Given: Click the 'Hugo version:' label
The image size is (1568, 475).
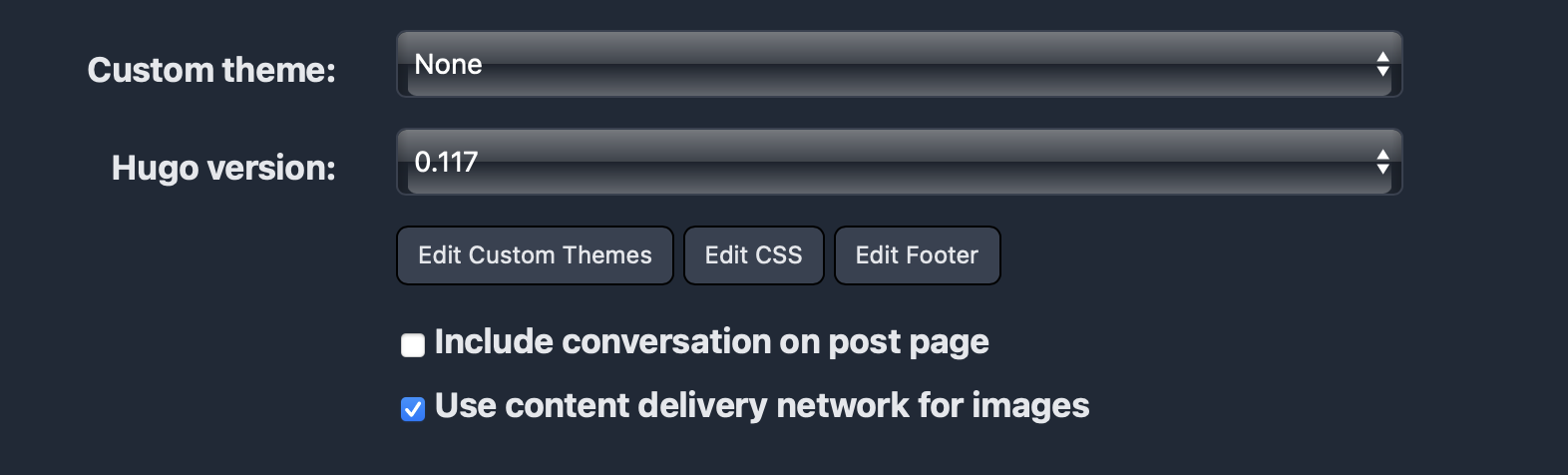Looking at the screenshot, I should tap(223, 168).
